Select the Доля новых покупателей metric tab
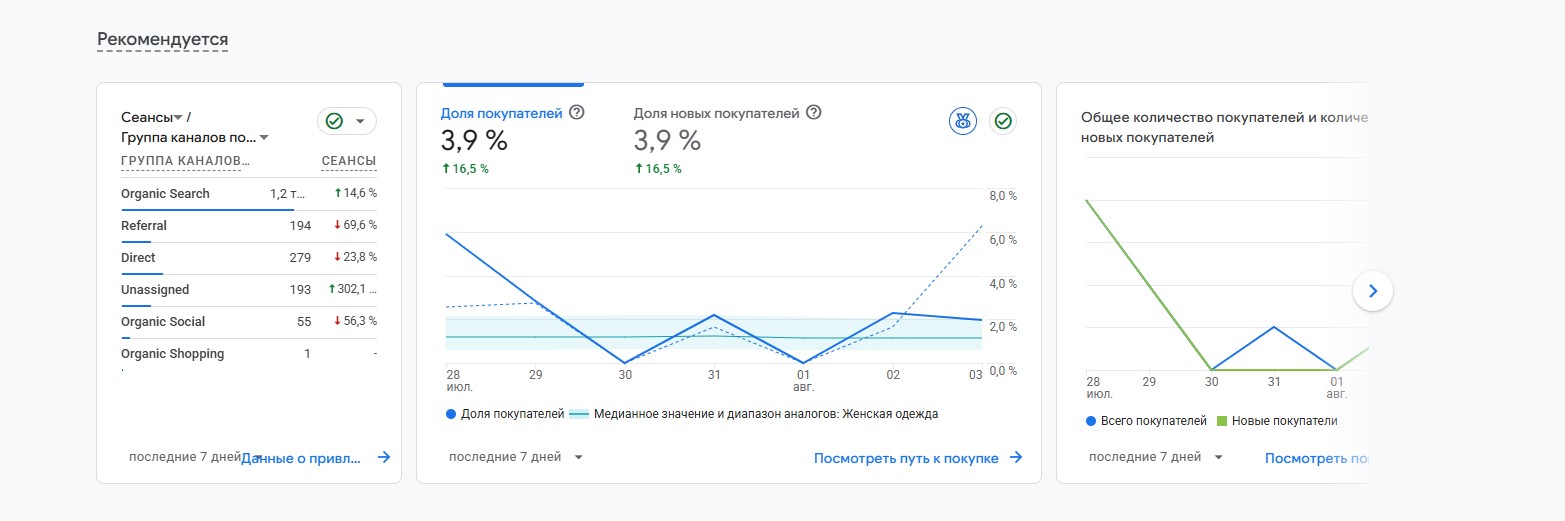The image size is (1565, 521). [x=728, y=138]
